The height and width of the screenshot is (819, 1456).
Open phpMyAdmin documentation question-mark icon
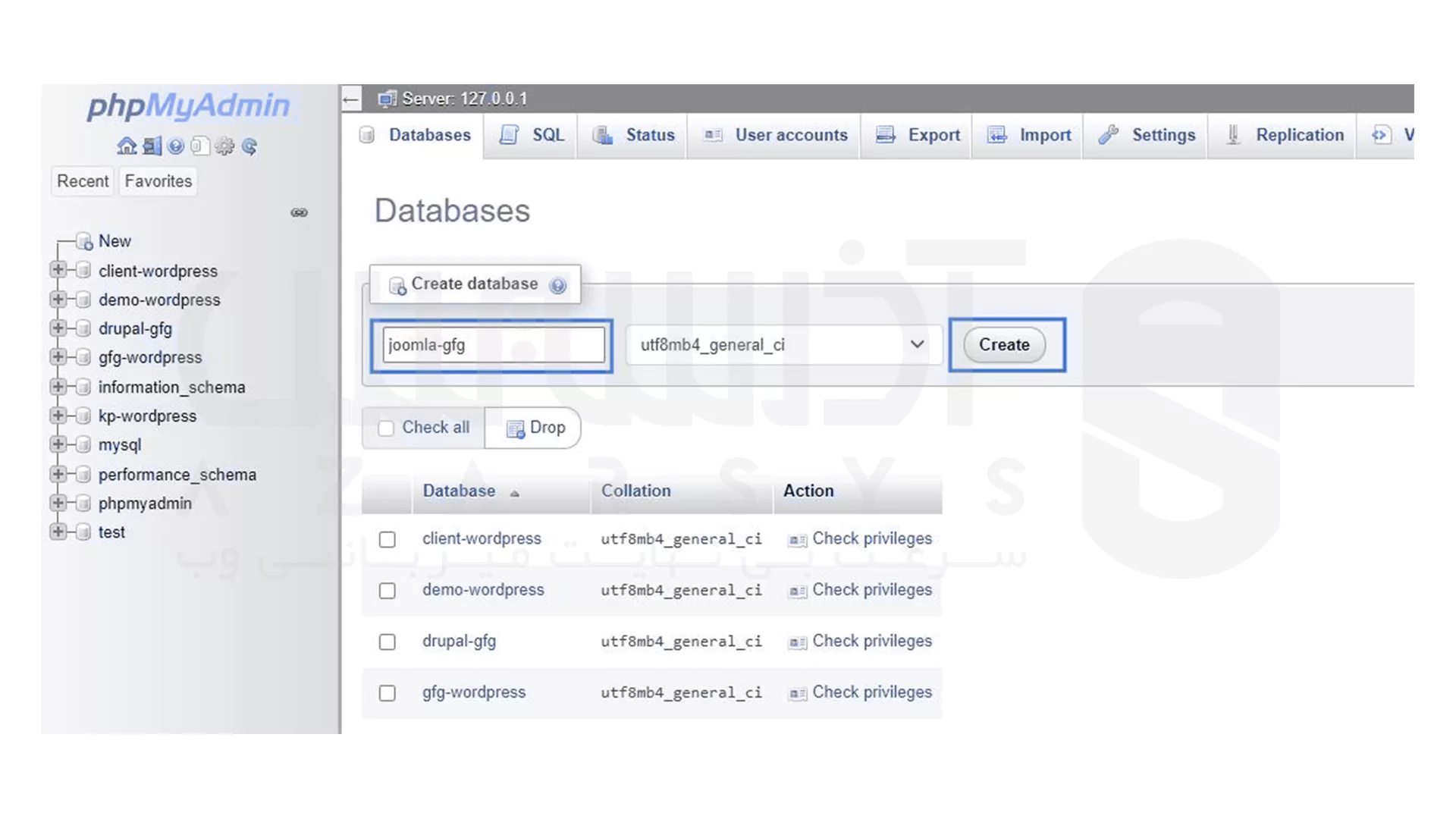tap(176, 146)
